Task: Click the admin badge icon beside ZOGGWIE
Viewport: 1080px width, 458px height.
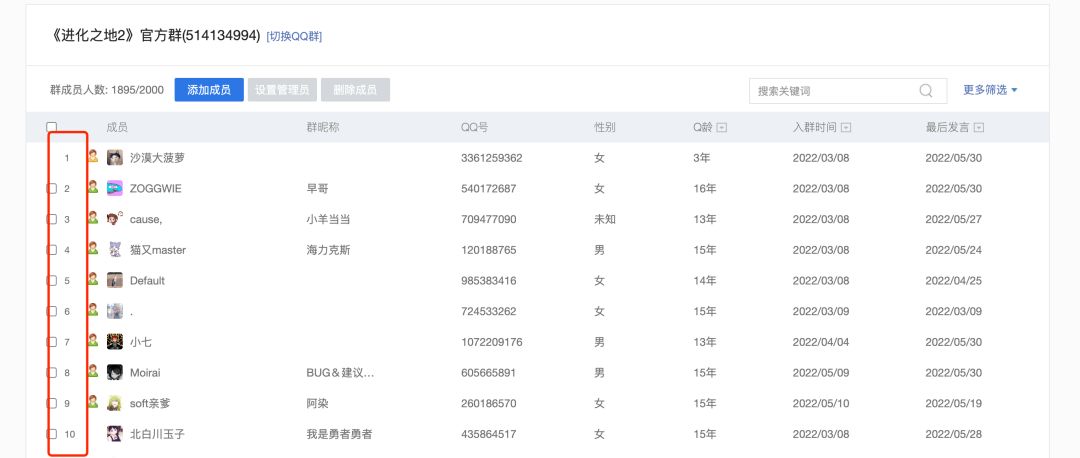Action: 93,187
